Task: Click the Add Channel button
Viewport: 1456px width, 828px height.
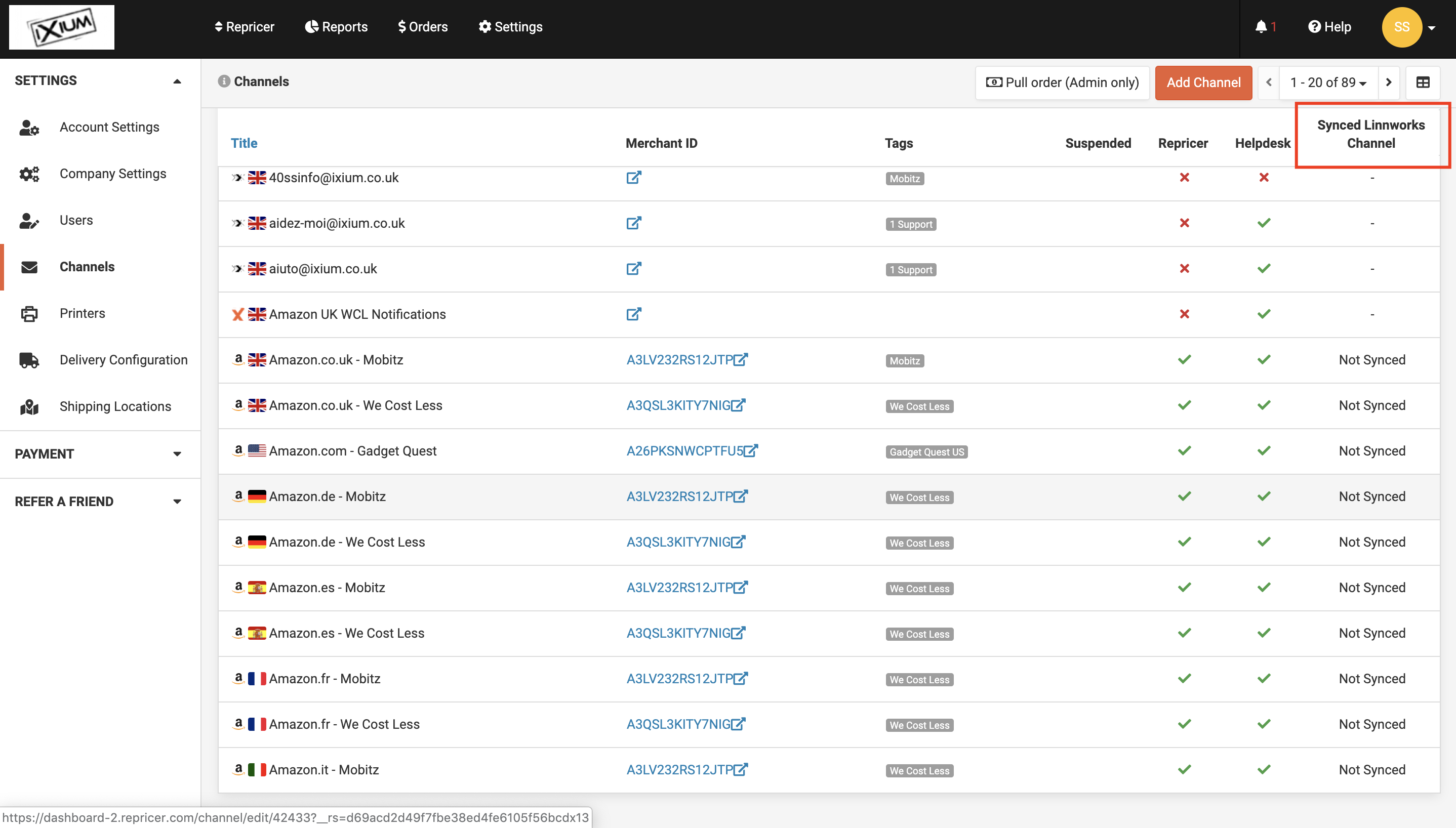Action: click(x=1203, y=82)
